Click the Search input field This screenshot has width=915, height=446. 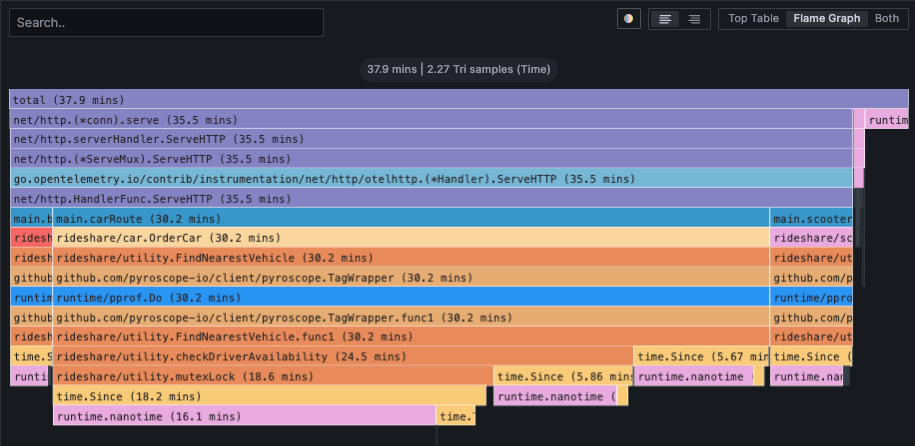pyautogui.click(x=166, y=23)
